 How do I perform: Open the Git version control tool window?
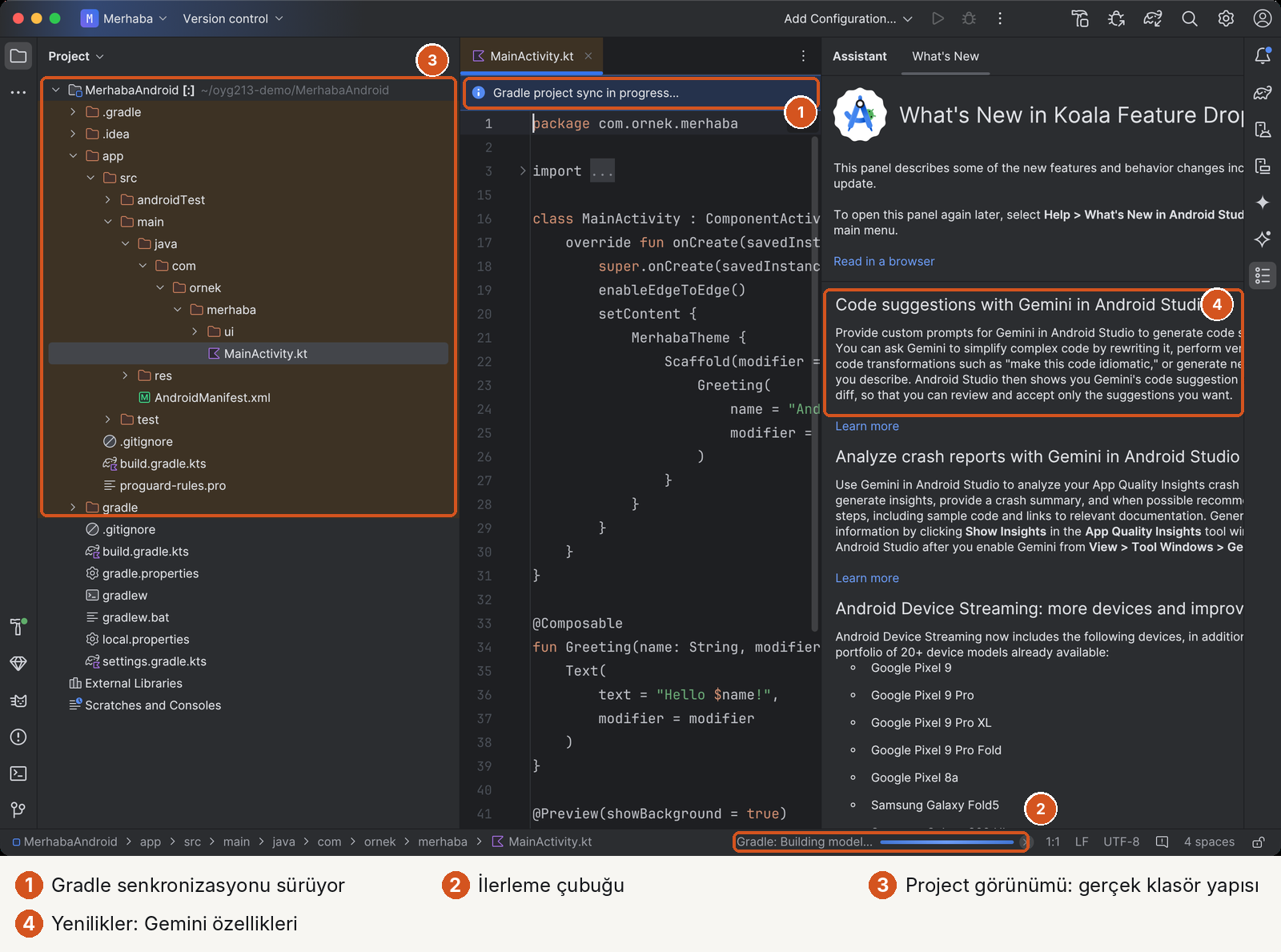tap(18, 810)
